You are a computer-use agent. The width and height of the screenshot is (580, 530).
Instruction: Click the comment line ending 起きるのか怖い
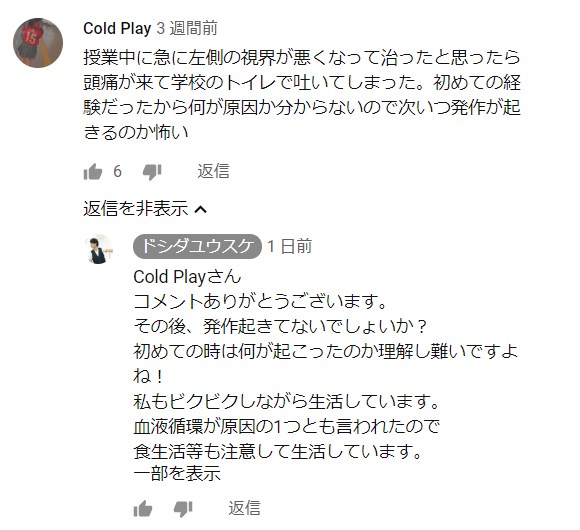coord(136,132)
